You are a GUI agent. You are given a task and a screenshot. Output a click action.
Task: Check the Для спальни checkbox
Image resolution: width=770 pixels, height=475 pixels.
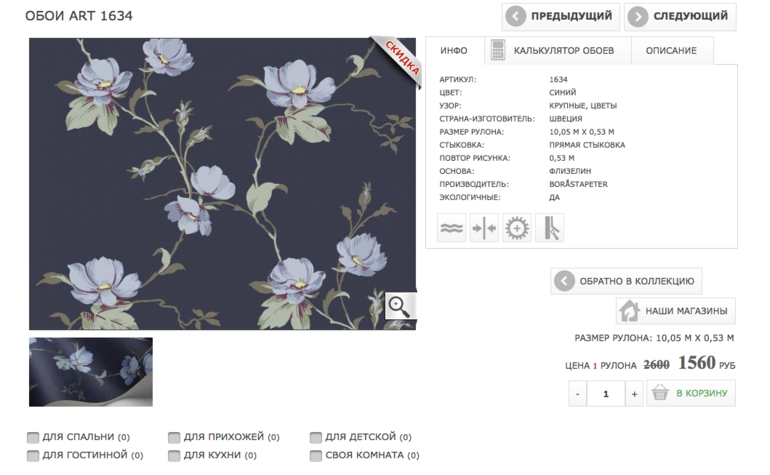tap(33, 437)
